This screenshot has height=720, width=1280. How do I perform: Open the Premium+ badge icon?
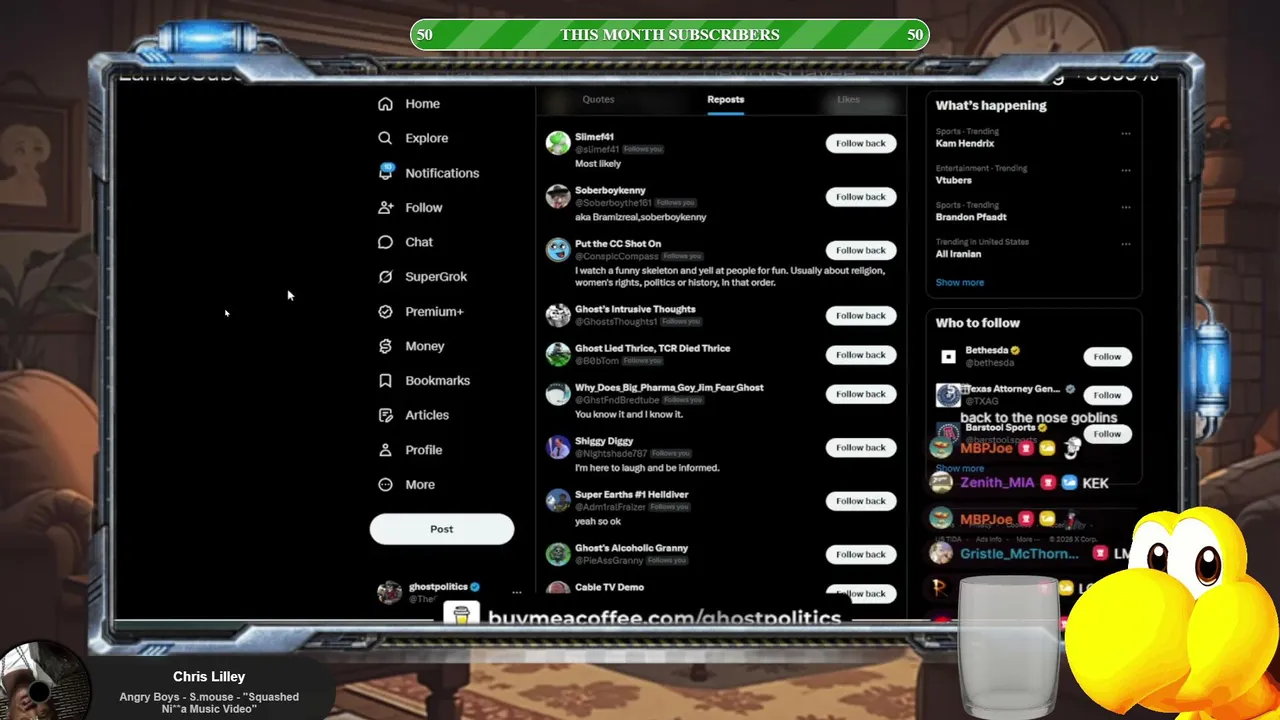pos(385,312)
